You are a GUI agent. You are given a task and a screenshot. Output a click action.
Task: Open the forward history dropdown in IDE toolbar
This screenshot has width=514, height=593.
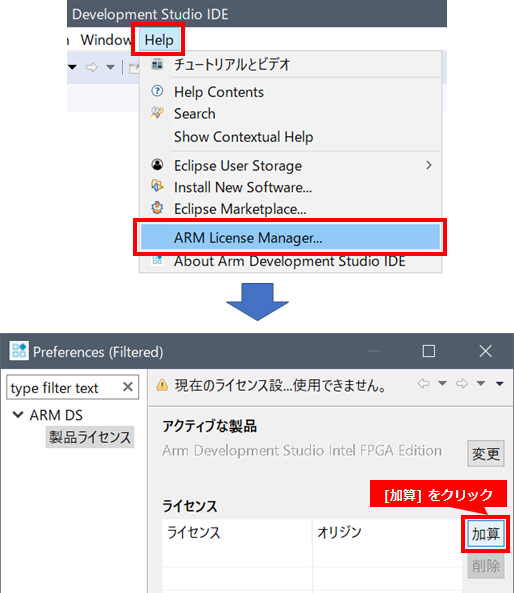110,67
